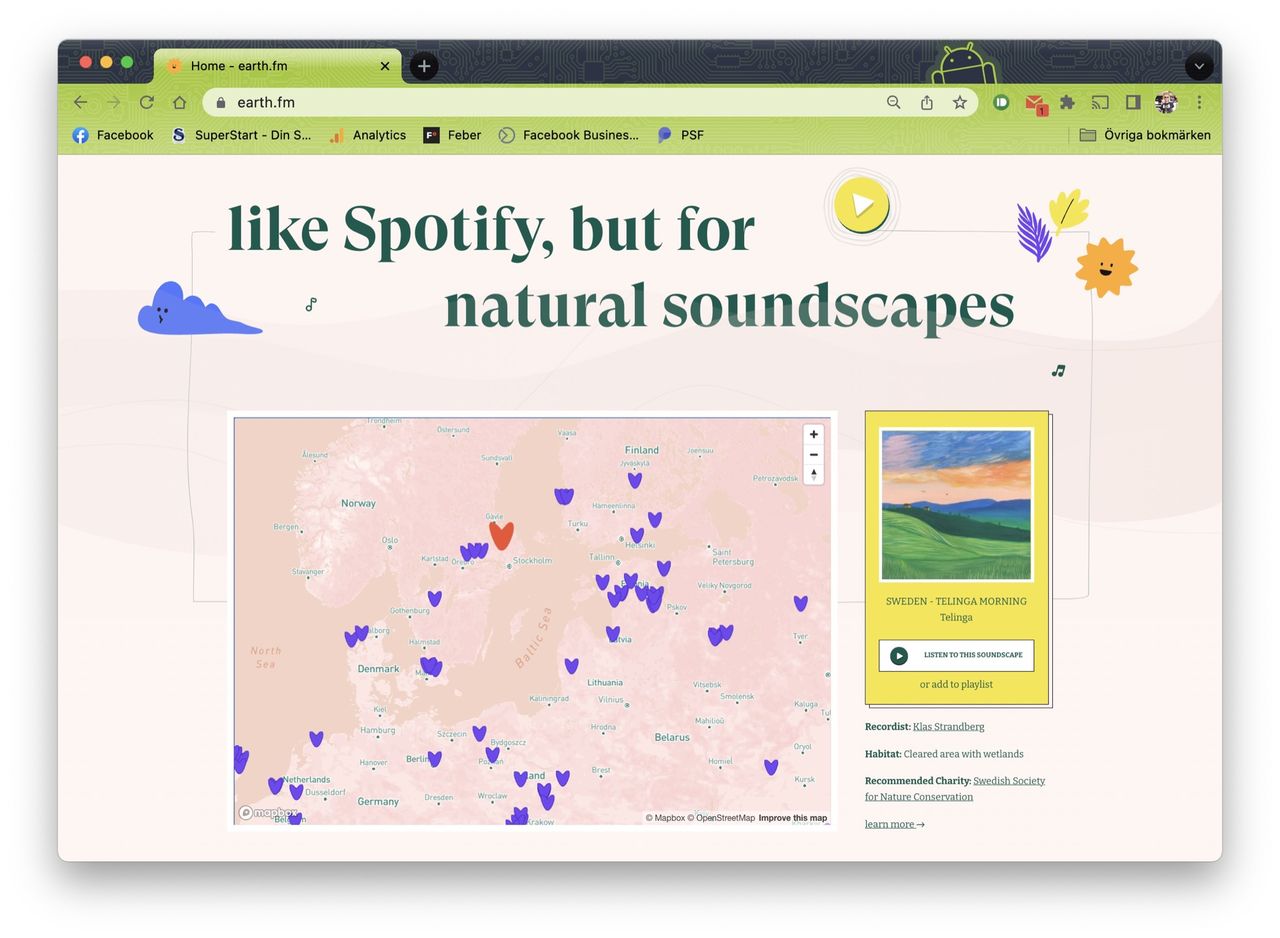Image resolution: width=1280 pixels, height=938 pixels.
Task: Click the Sweden Telinga Morning painting thumbnail
Action: [x=955, y=505]
